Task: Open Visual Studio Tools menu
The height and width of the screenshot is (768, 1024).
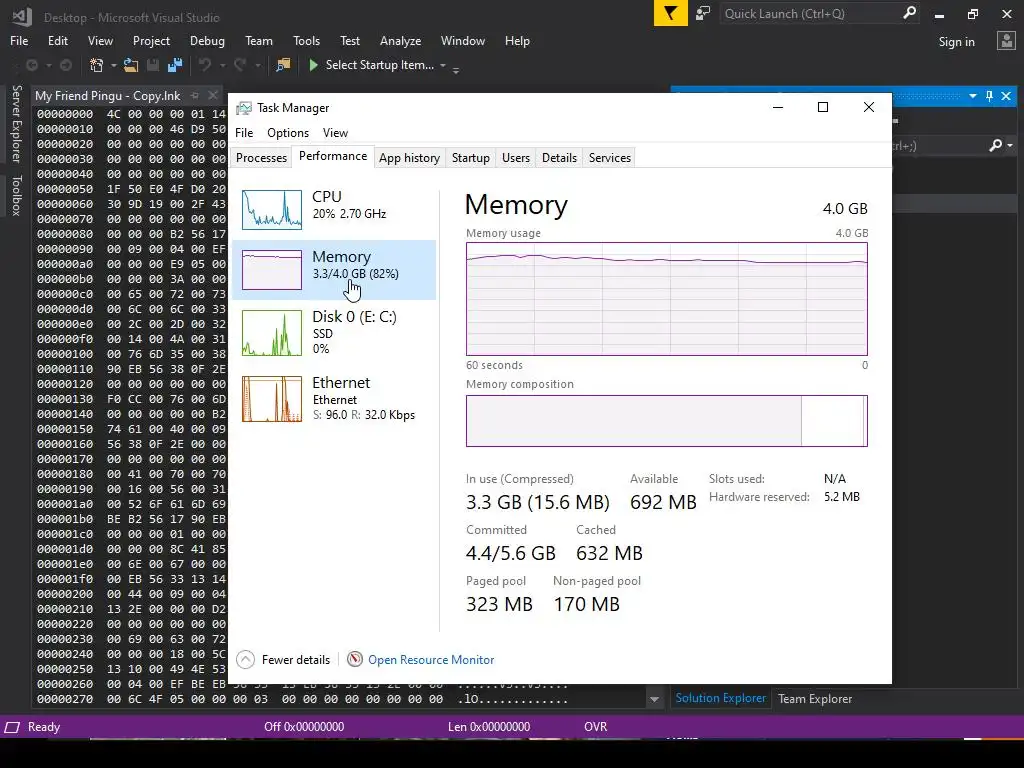Action: click(x=306, y=40)
